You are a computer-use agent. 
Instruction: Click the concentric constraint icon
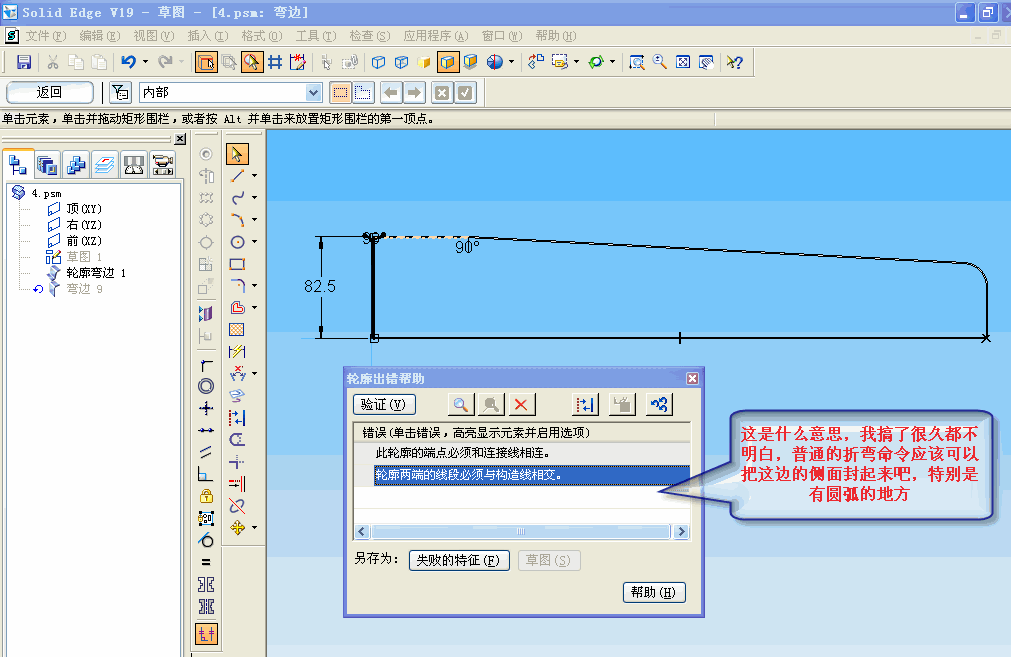point(206,386)
